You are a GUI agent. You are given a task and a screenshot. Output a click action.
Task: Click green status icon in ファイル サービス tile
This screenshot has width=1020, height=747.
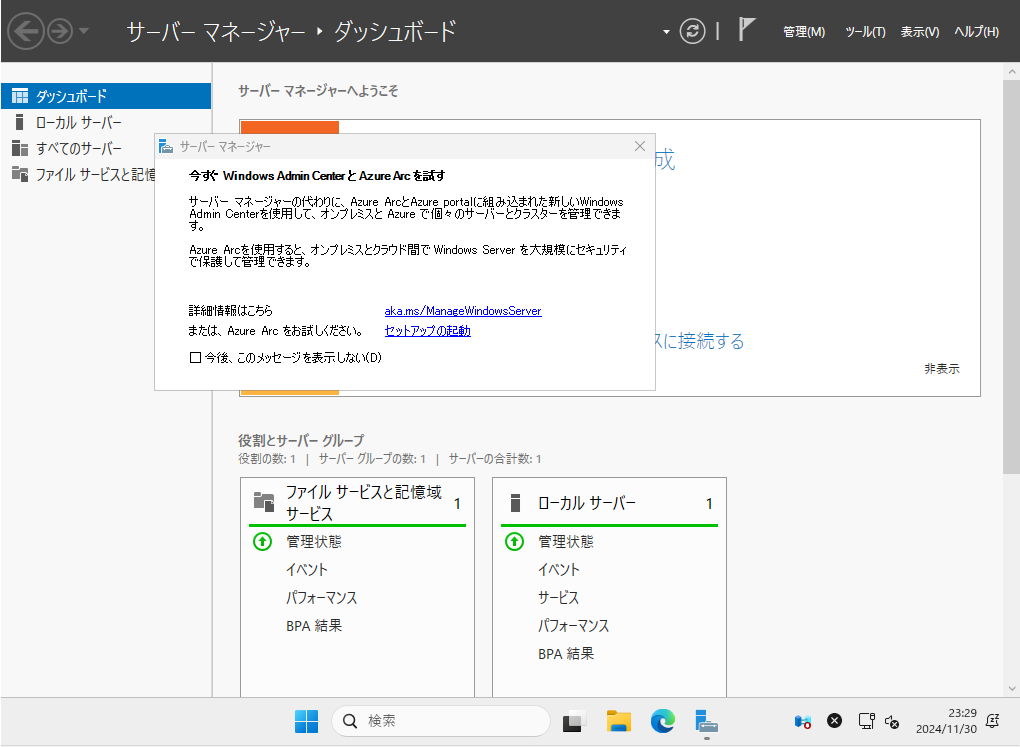coord(262,541)
